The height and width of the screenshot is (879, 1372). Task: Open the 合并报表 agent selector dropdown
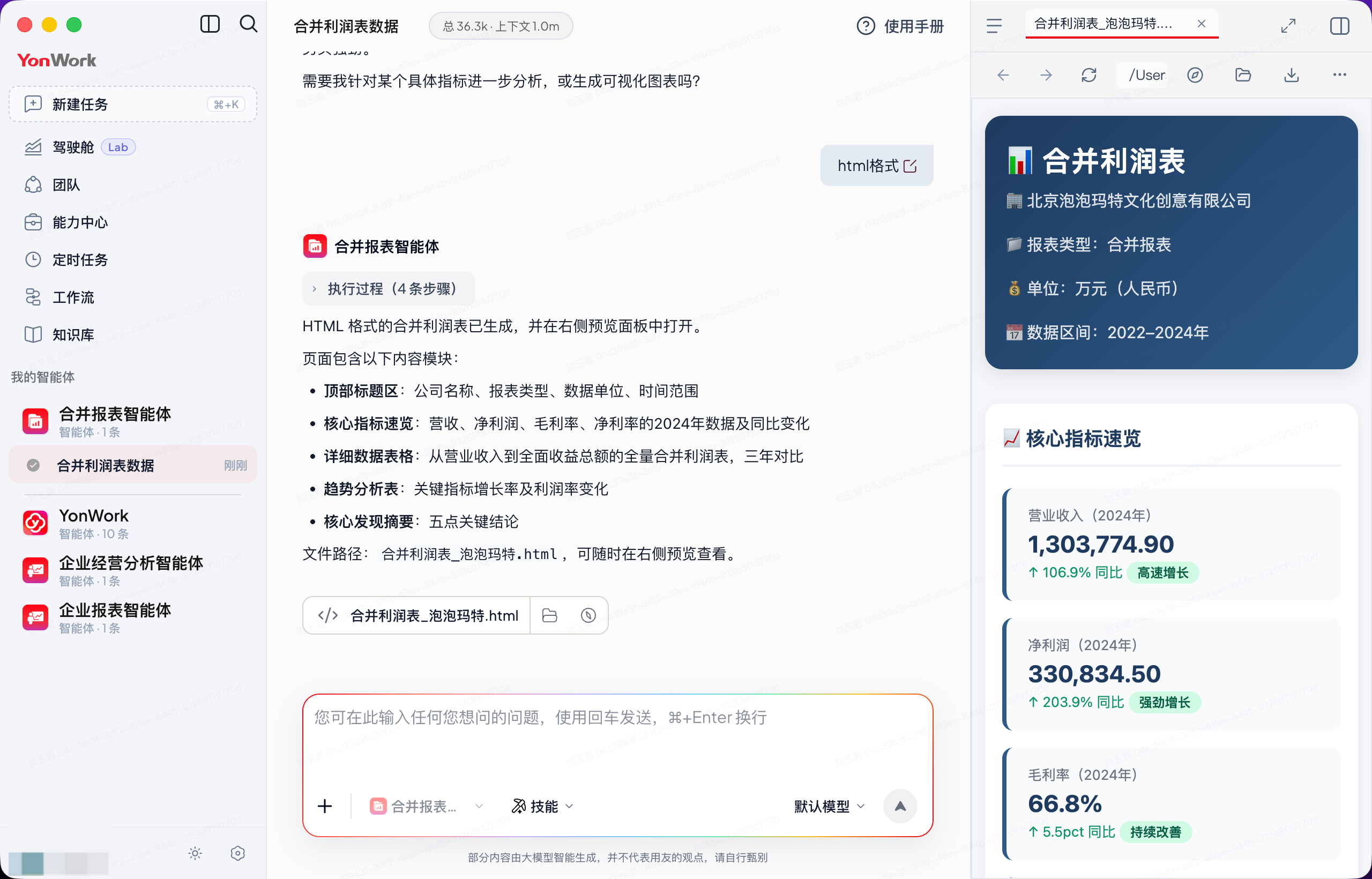click(x=426, y=806)
